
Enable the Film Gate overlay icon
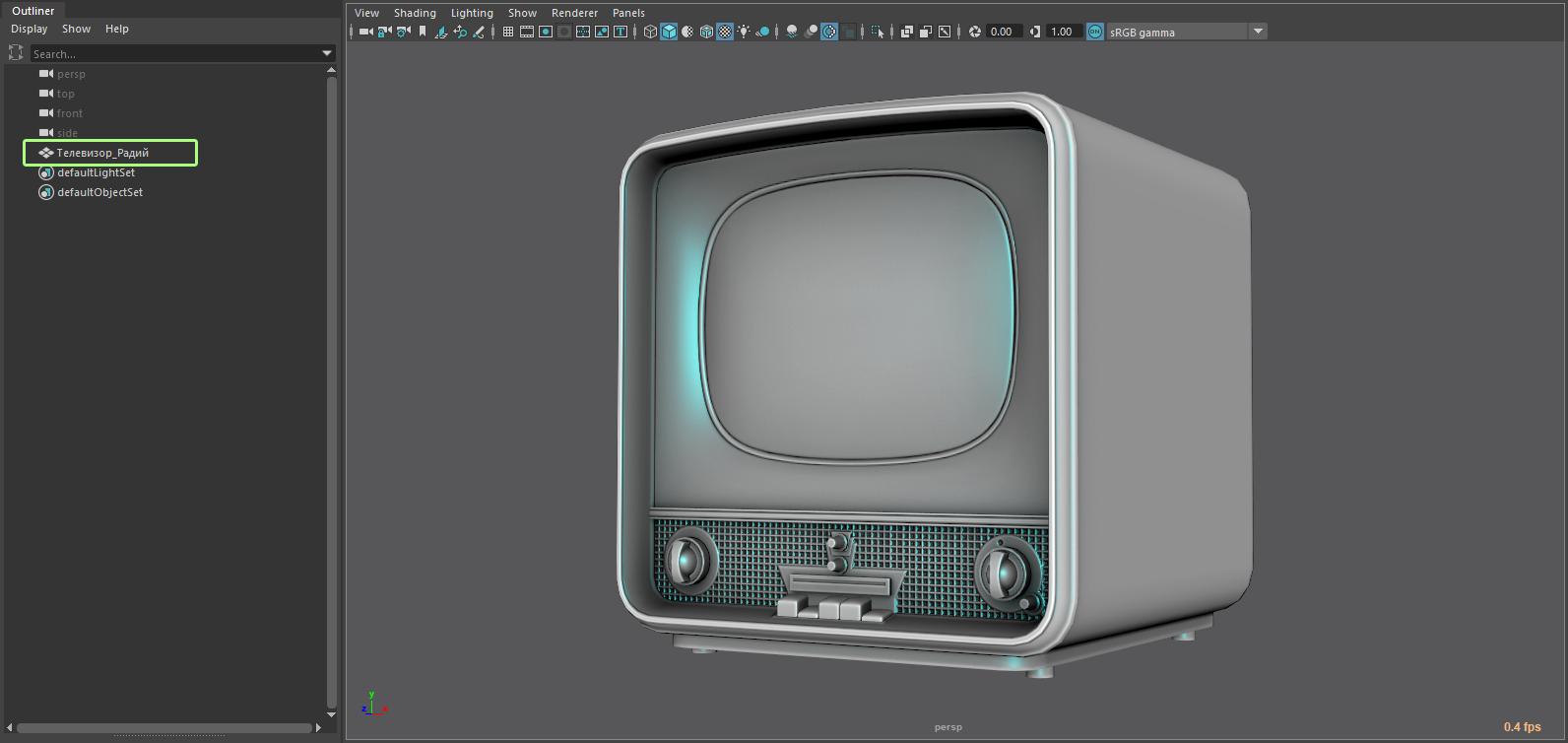[527, 32]
